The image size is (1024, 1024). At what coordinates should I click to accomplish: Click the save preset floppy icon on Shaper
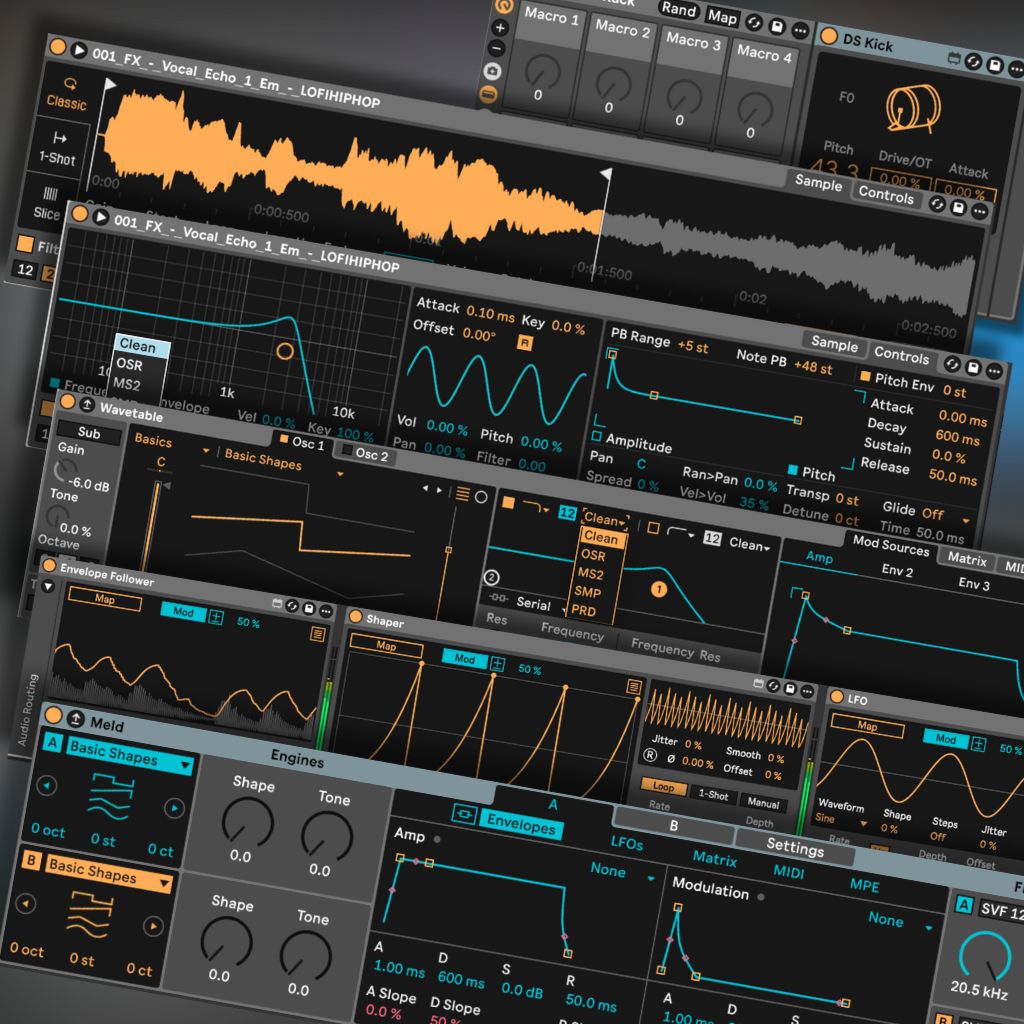(789, 691)
